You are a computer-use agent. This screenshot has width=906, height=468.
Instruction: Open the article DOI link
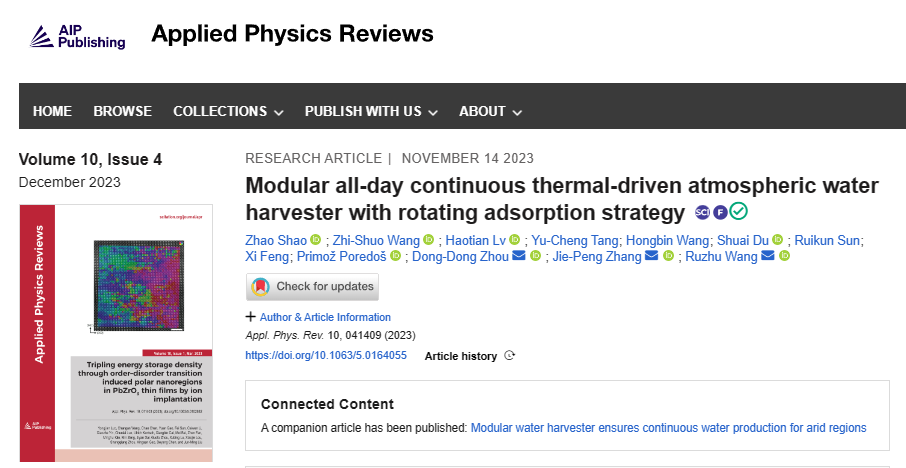(326, 355)
